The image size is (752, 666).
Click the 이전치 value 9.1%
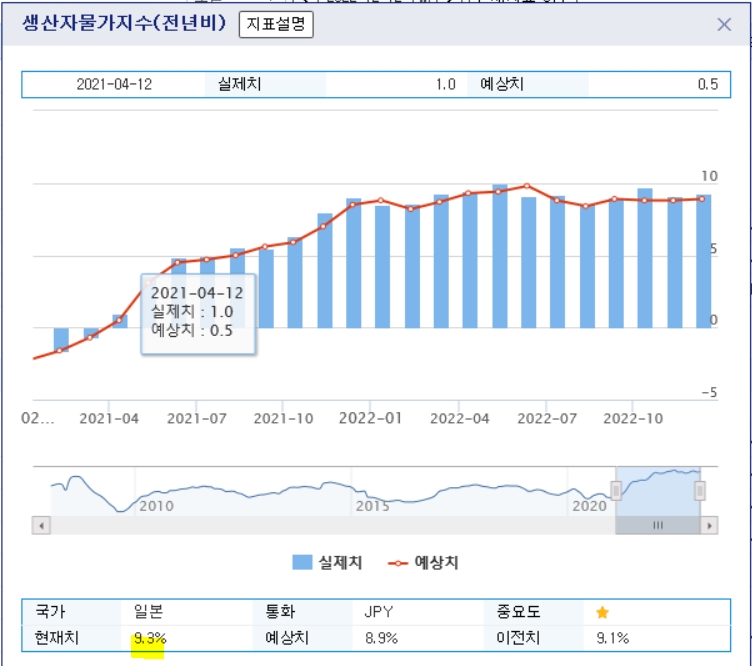tap(612, 638)
